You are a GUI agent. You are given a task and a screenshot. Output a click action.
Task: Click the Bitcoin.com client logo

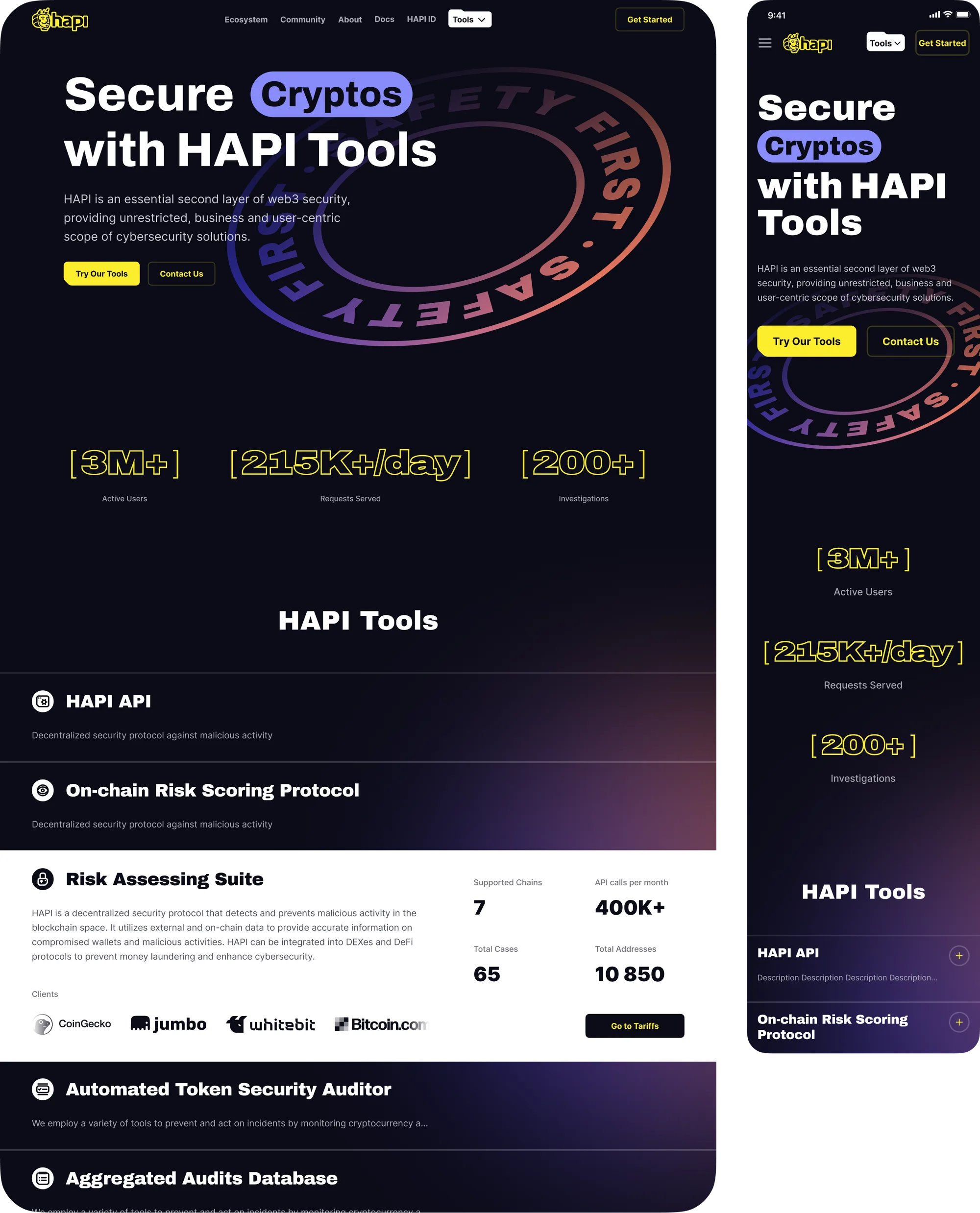[x=382, y=1024]
